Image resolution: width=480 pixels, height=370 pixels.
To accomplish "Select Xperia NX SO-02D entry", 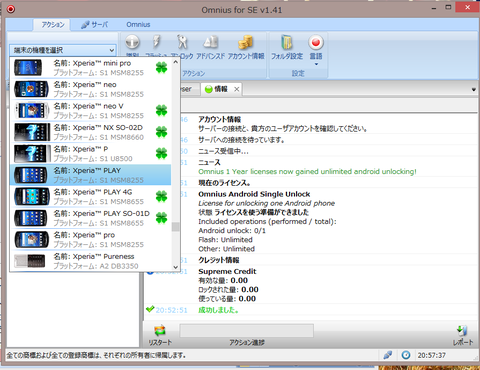I will (x=91, y=132).
